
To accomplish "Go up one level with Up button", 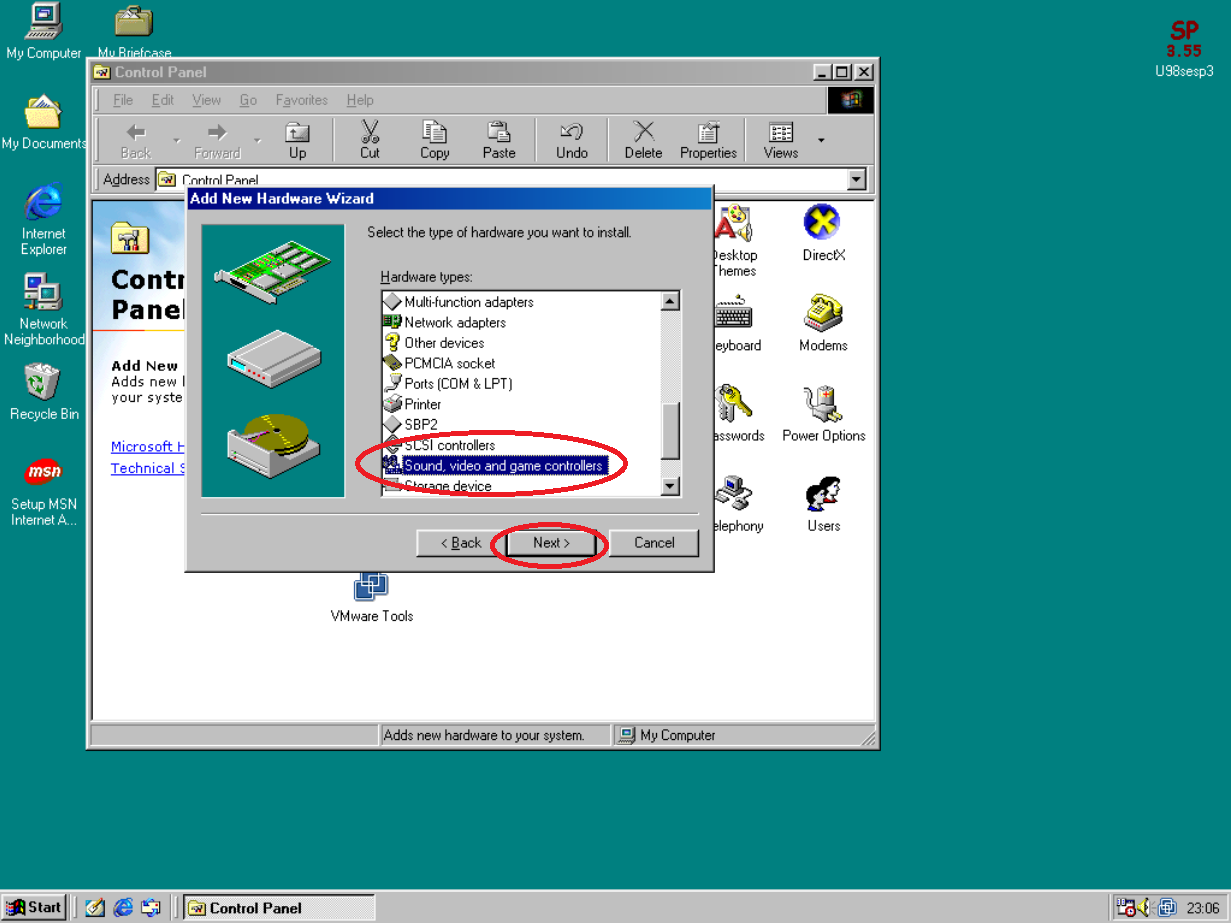I will click(297, 140).
